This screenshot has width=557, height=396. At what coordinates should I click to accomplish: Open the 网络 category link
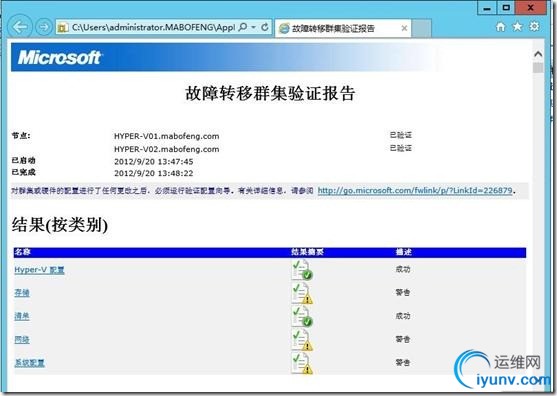(x=22, y=340)
